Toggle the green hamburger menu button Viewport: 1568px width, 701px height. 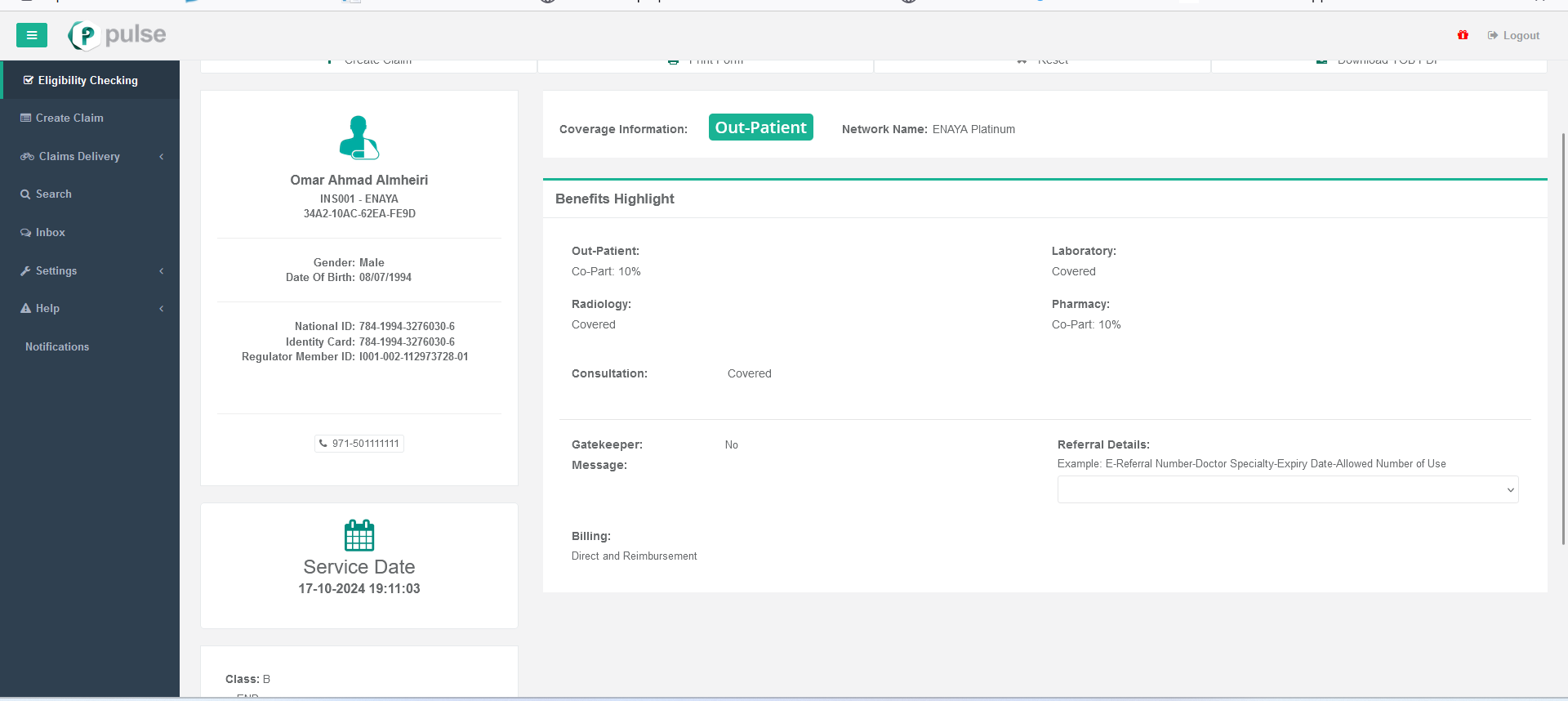click(32, 35)
